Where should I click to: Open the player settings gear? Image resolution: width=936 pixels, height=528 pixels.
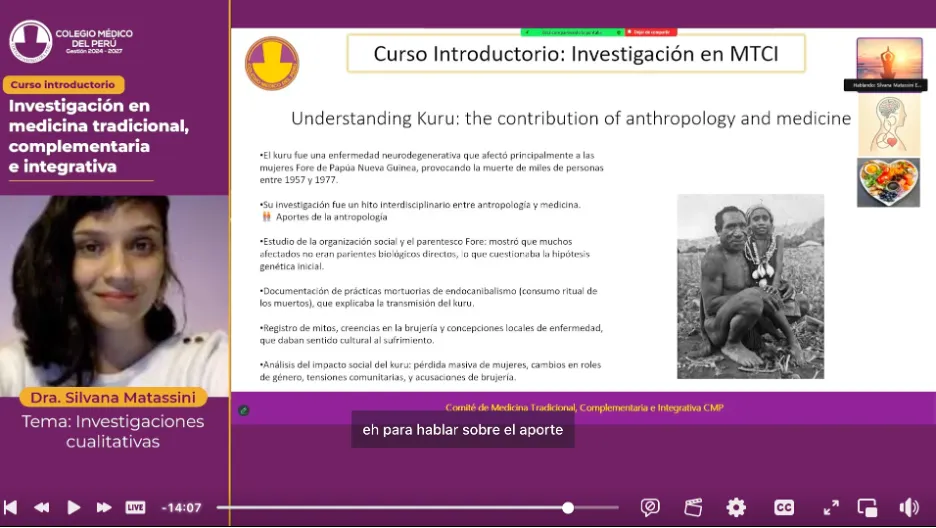coord(736,507)
